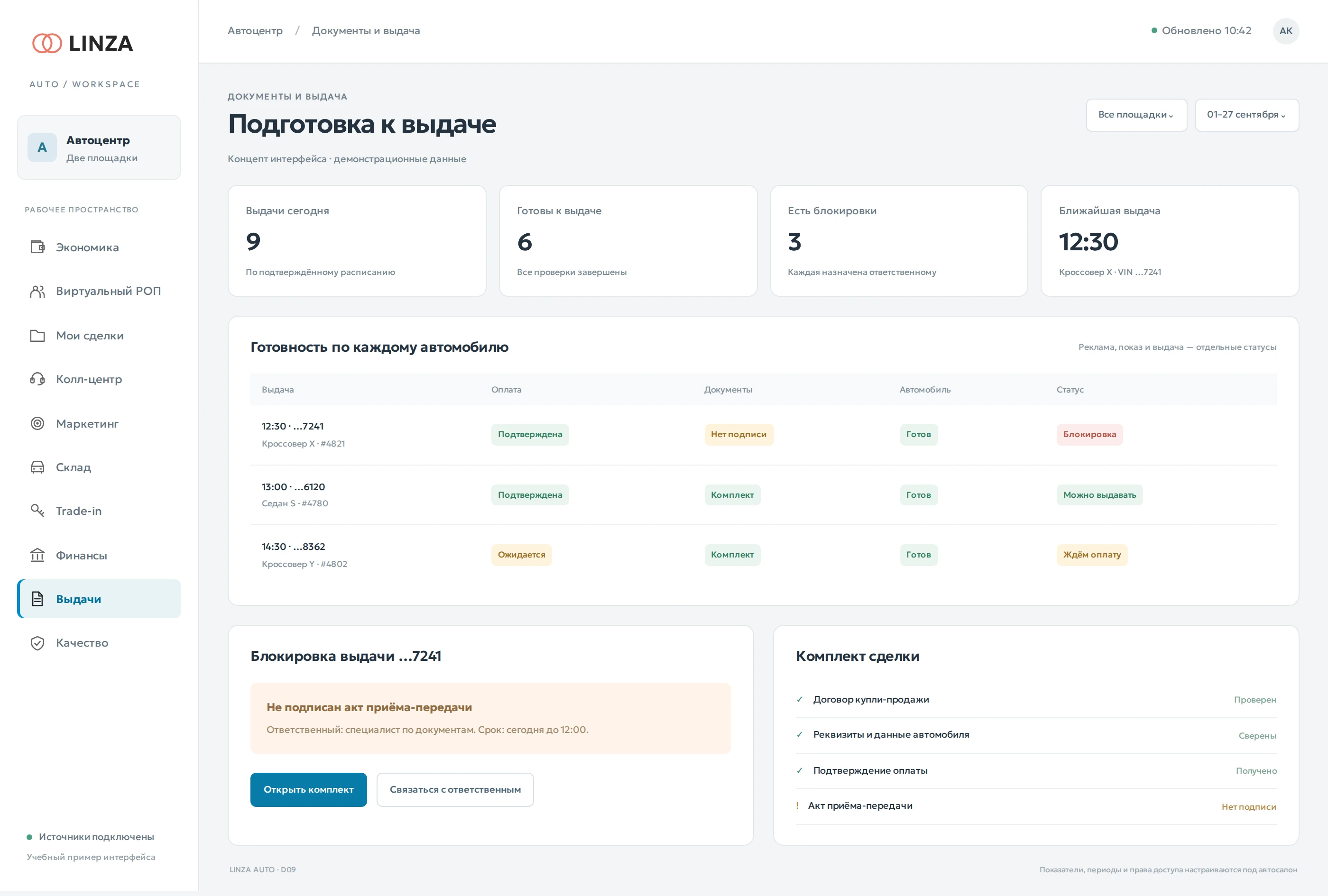Go to Экономика section

pyautogui.click(x=99, y=247)
